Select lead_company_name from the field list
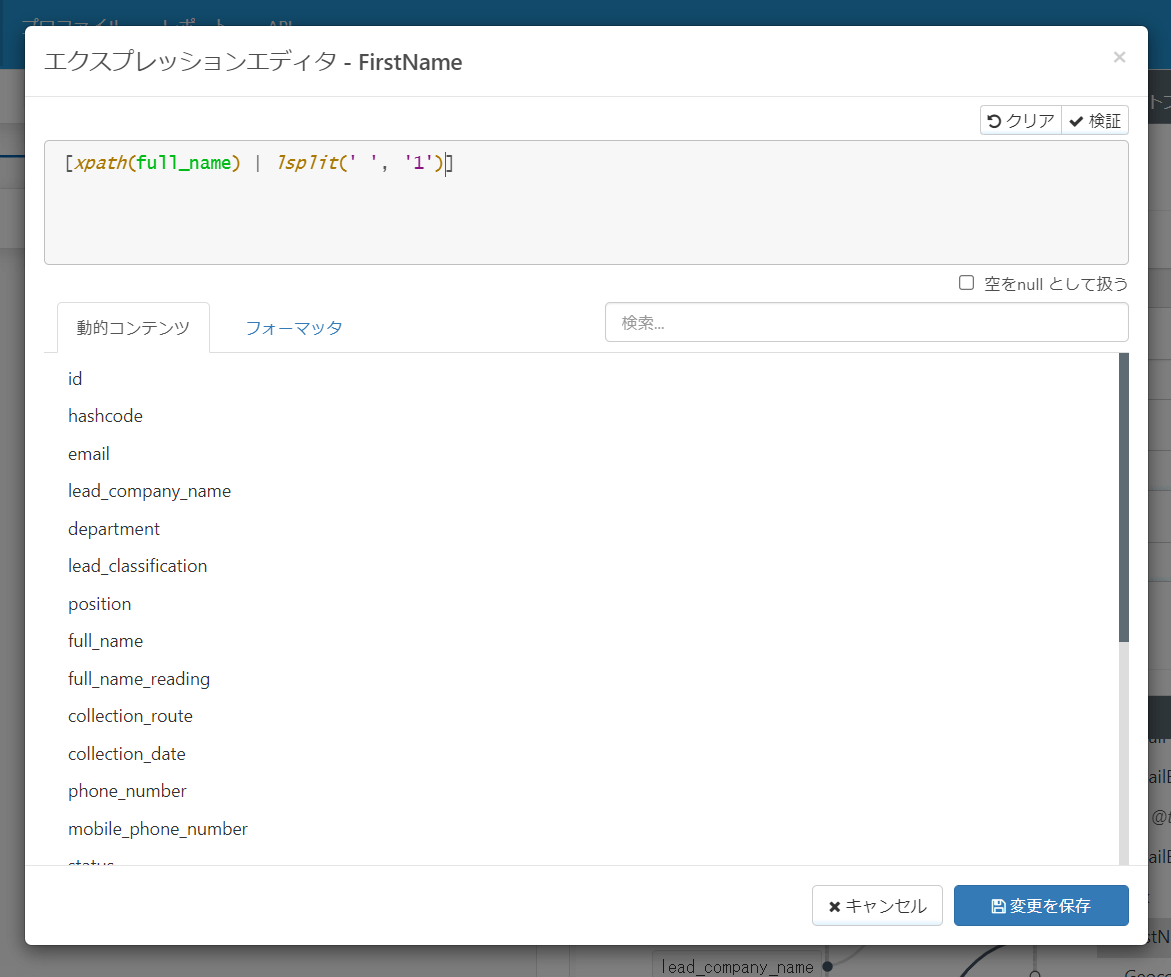 pos(149,491)
